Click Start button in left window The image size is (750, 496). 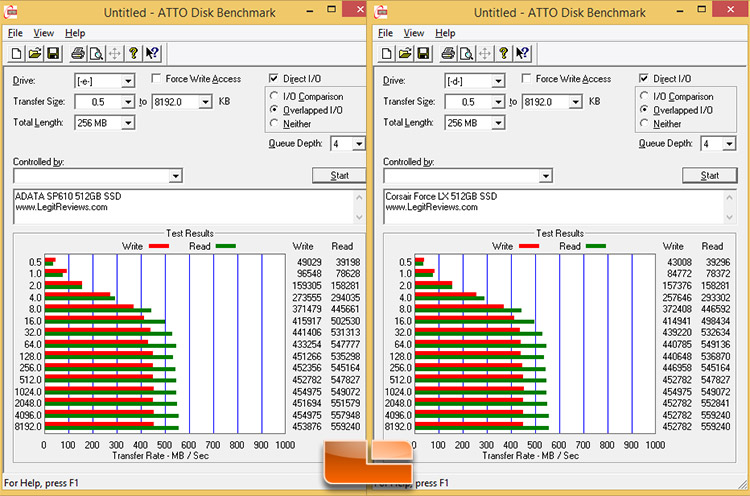point(339,176)
